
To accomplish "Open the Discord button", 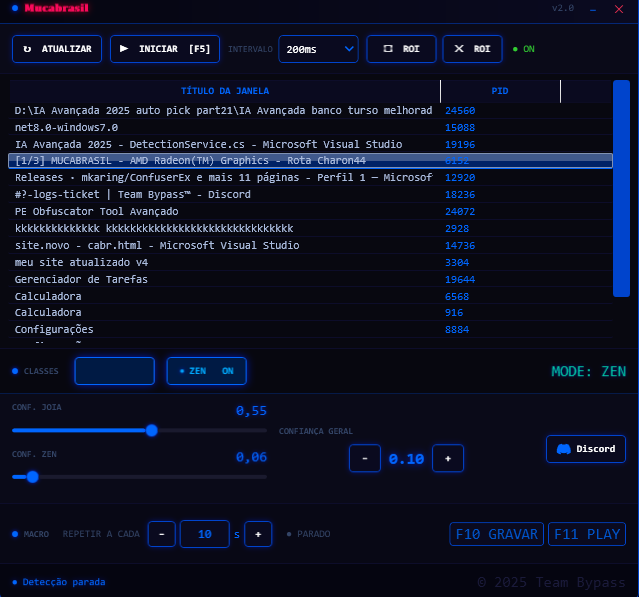I will coord(586,449).
